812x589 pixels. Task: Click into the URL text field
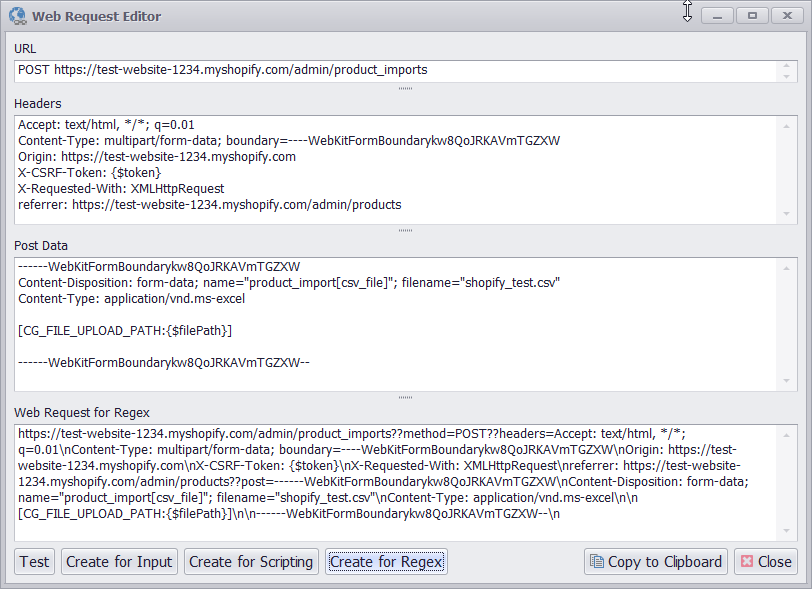pyautogui.click(x=400, y=70)
